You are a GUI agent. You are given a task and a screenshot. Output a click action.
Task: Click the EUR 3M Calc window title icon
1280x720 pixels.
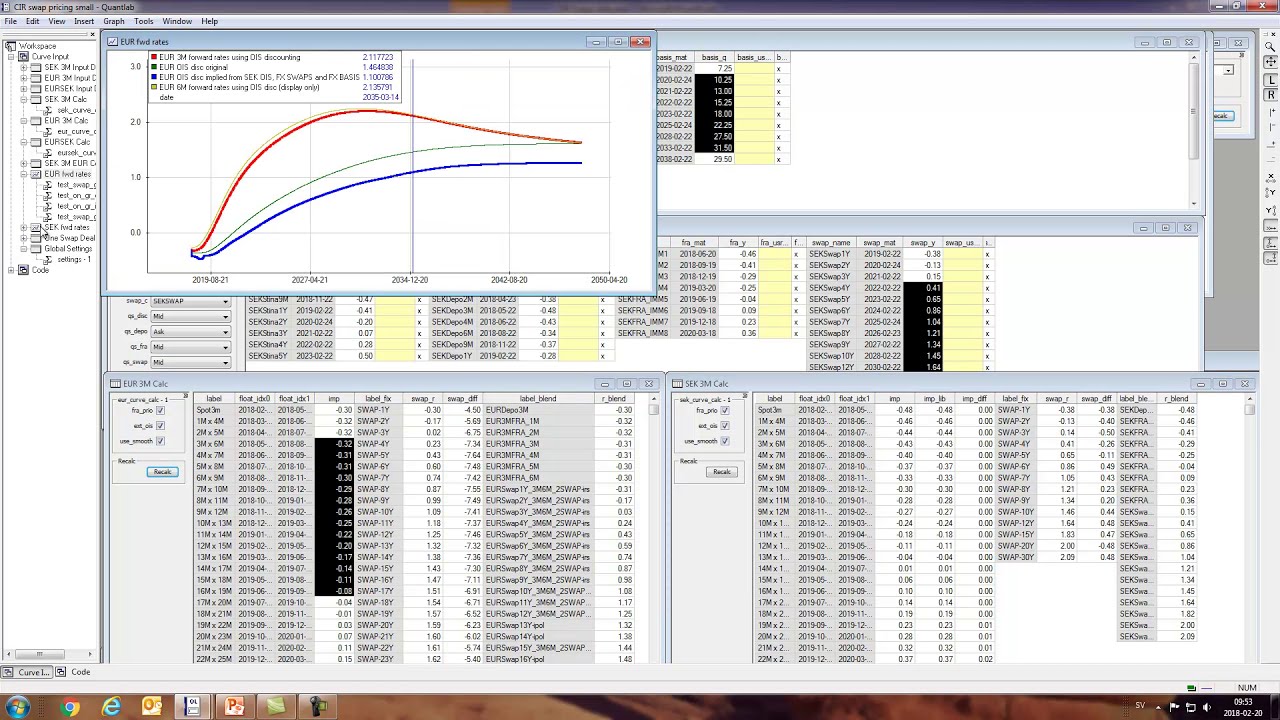(x=115, y=384)
